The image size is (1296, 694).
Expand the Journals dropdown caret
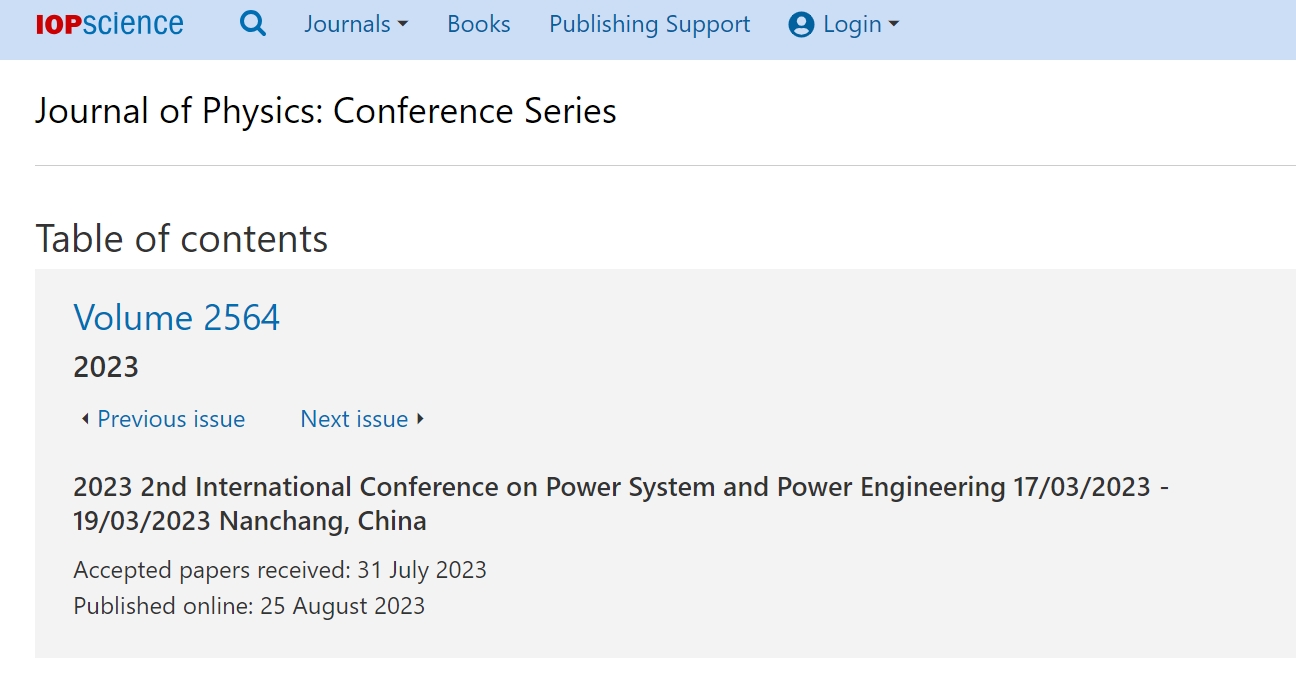403,25
